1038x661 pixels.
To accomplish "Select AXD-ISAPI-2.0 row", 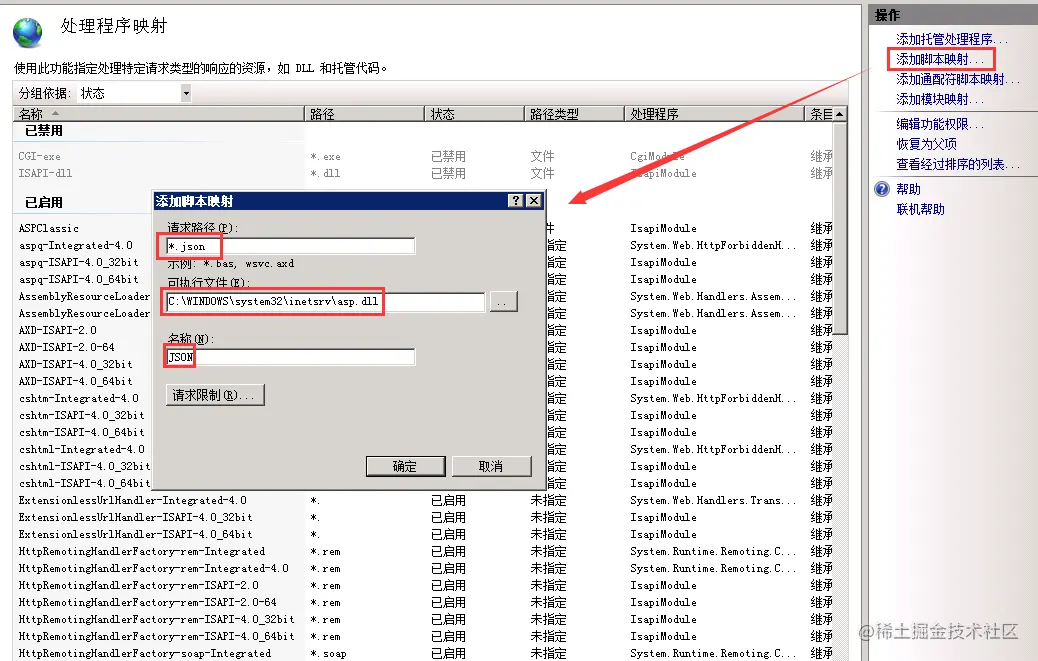I will coord(58,330).
